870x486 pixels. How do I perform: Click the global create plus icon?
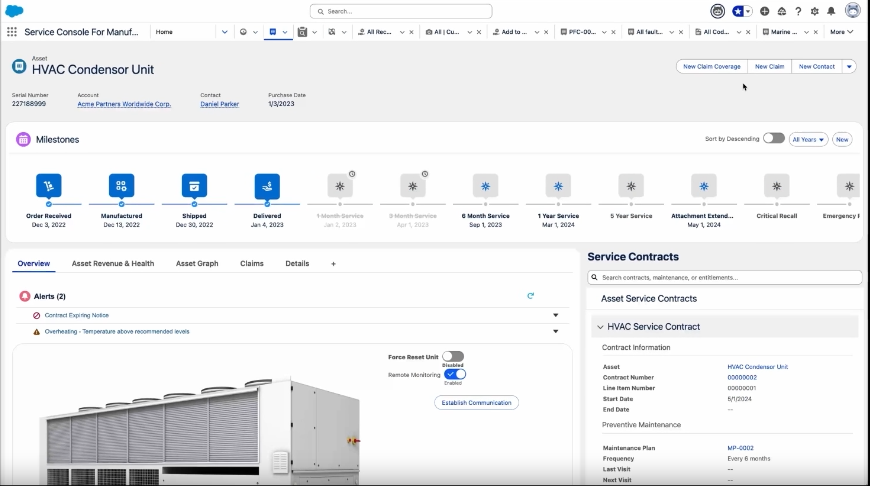click(x=765, y=11)
